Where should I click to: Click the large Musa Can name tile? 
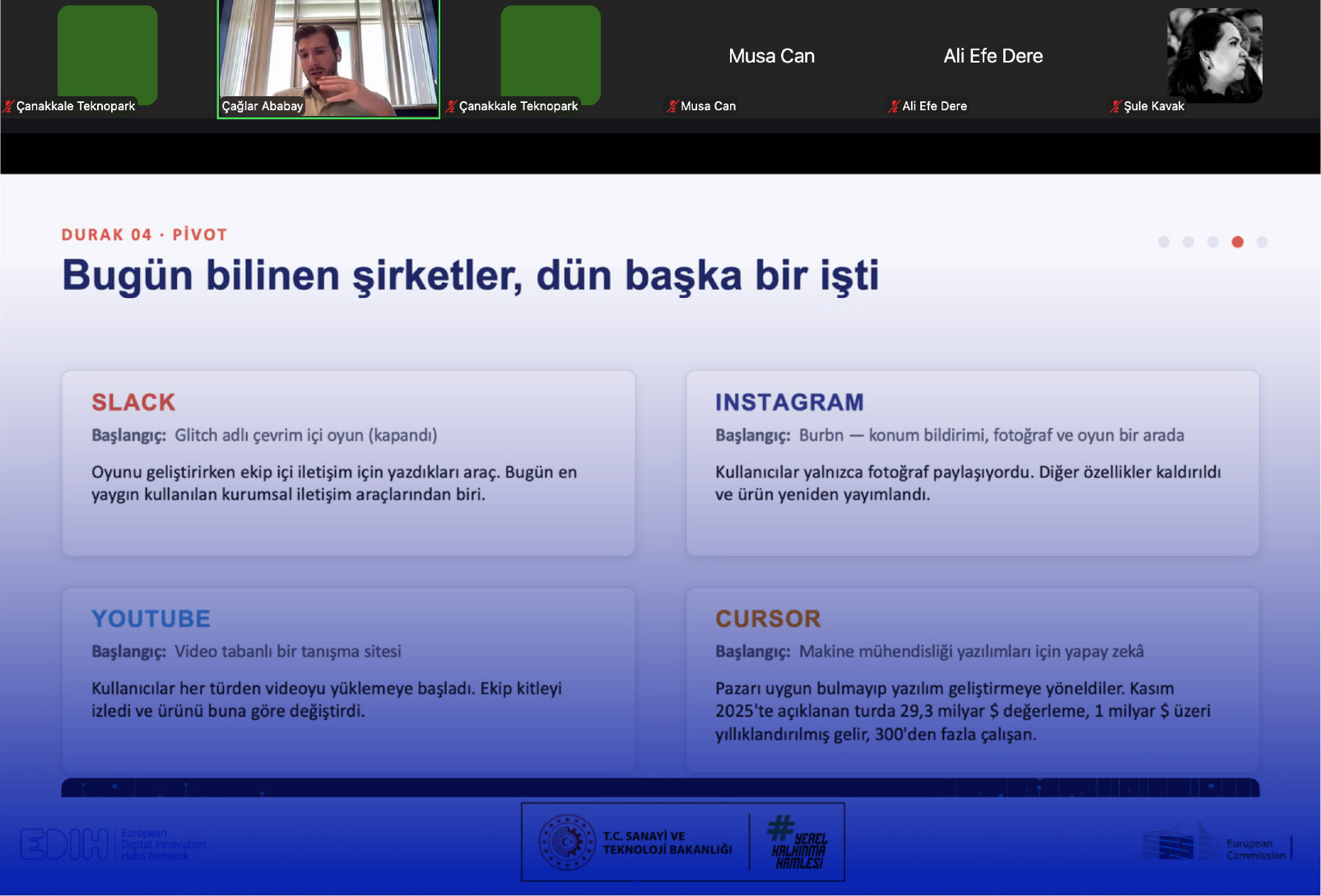pyautogui.click(x=771, y=56)
